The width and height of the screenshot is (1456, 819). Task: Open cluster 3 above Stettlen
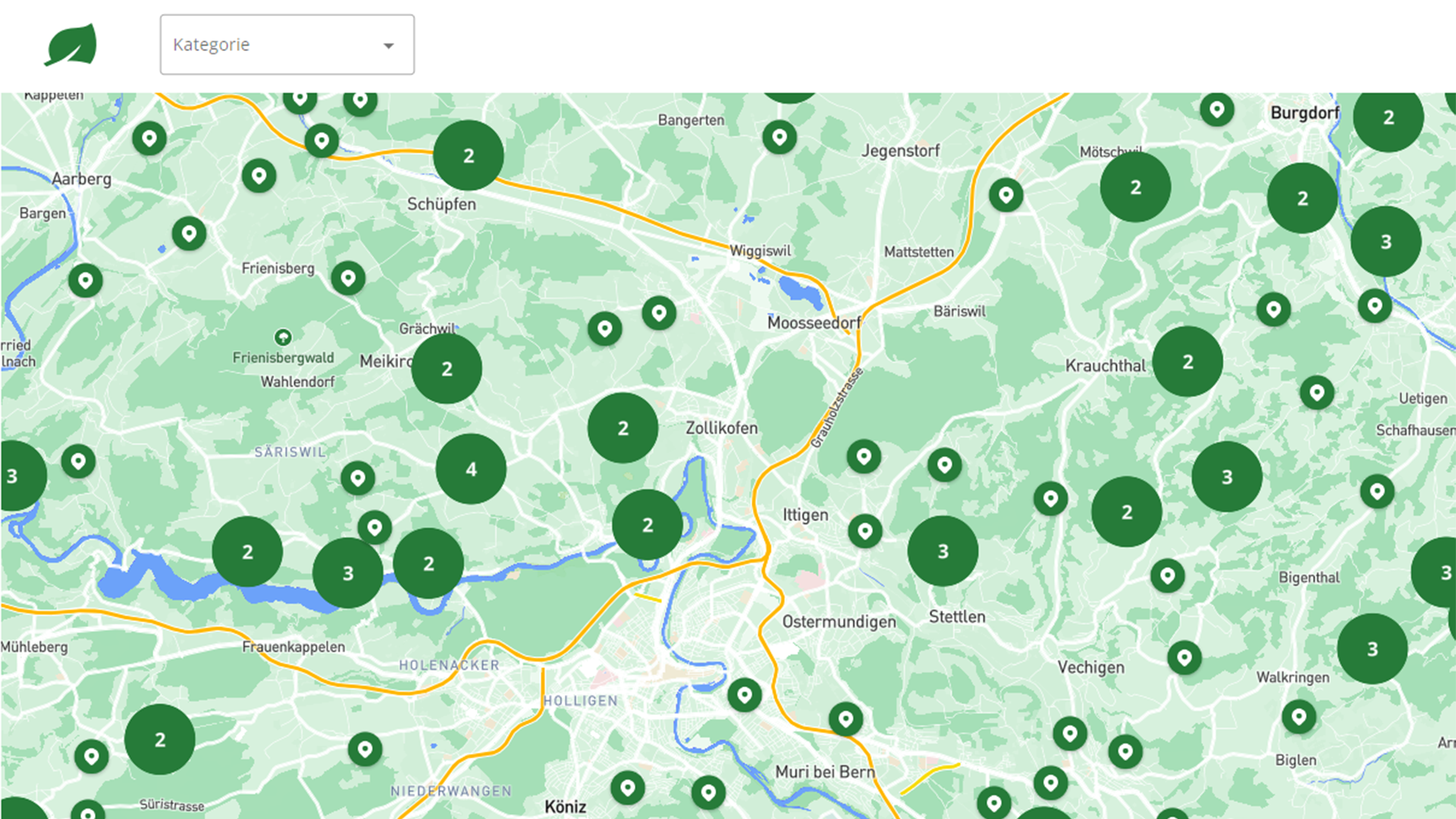[x=943, y=551]
